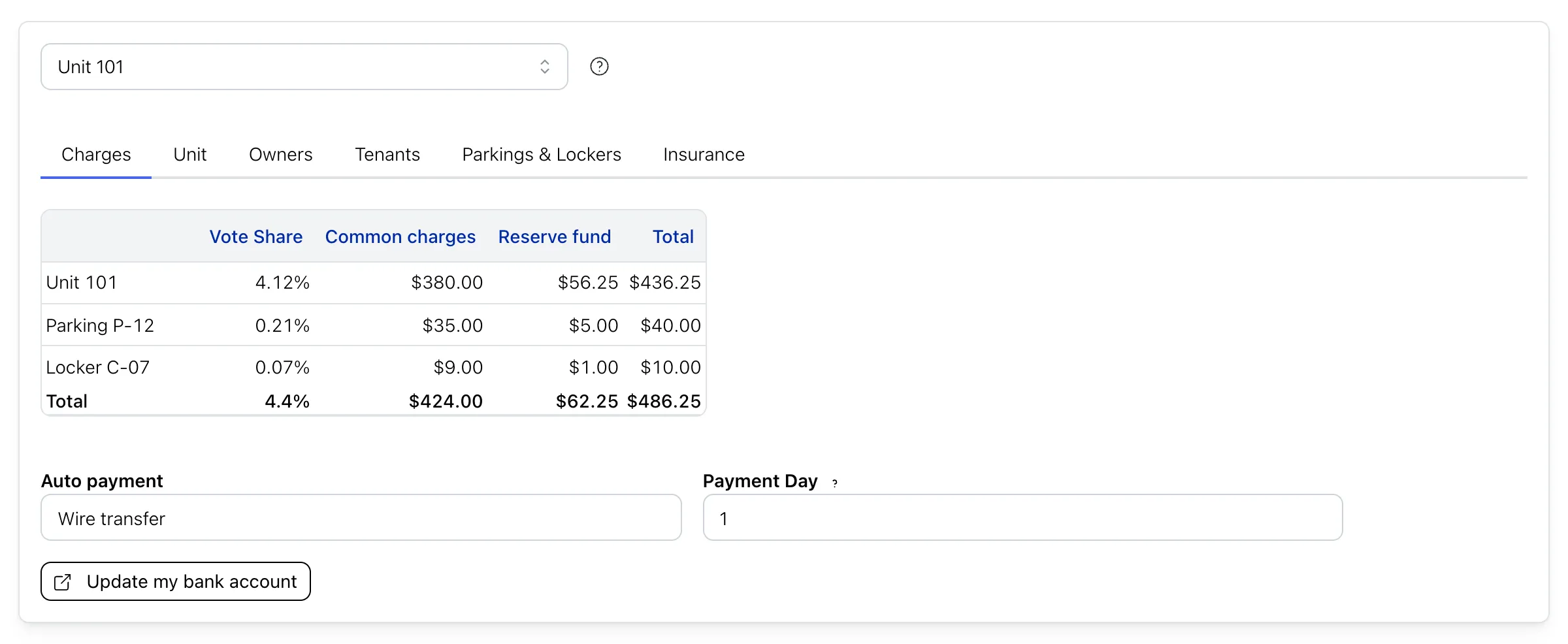Click the external link icon on bank button
The height and width of the screenshot is (644, 1568).
tap(63, 582)
